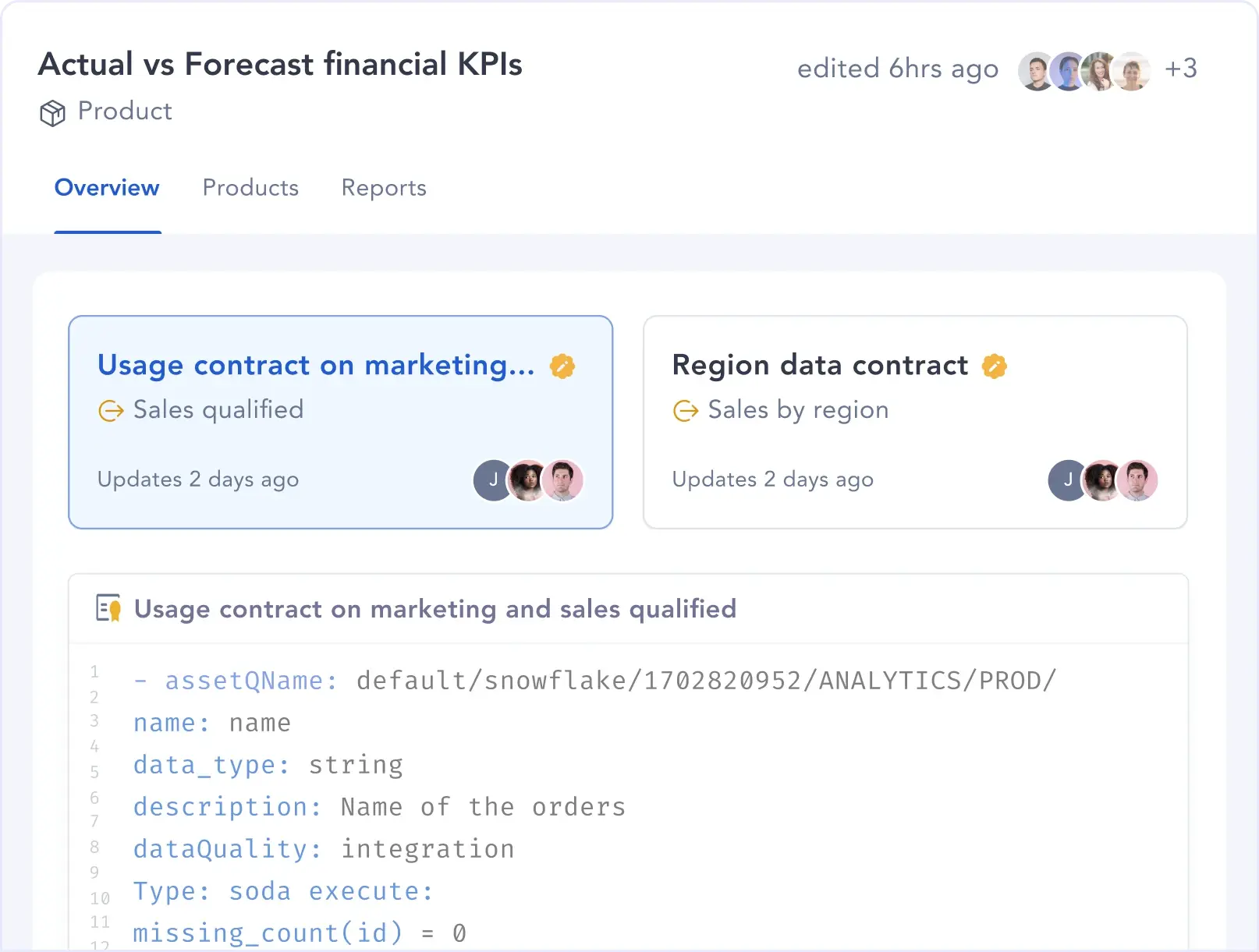
Task: Open the +3 more collaborators indicator
Action: pos(1180,69)
